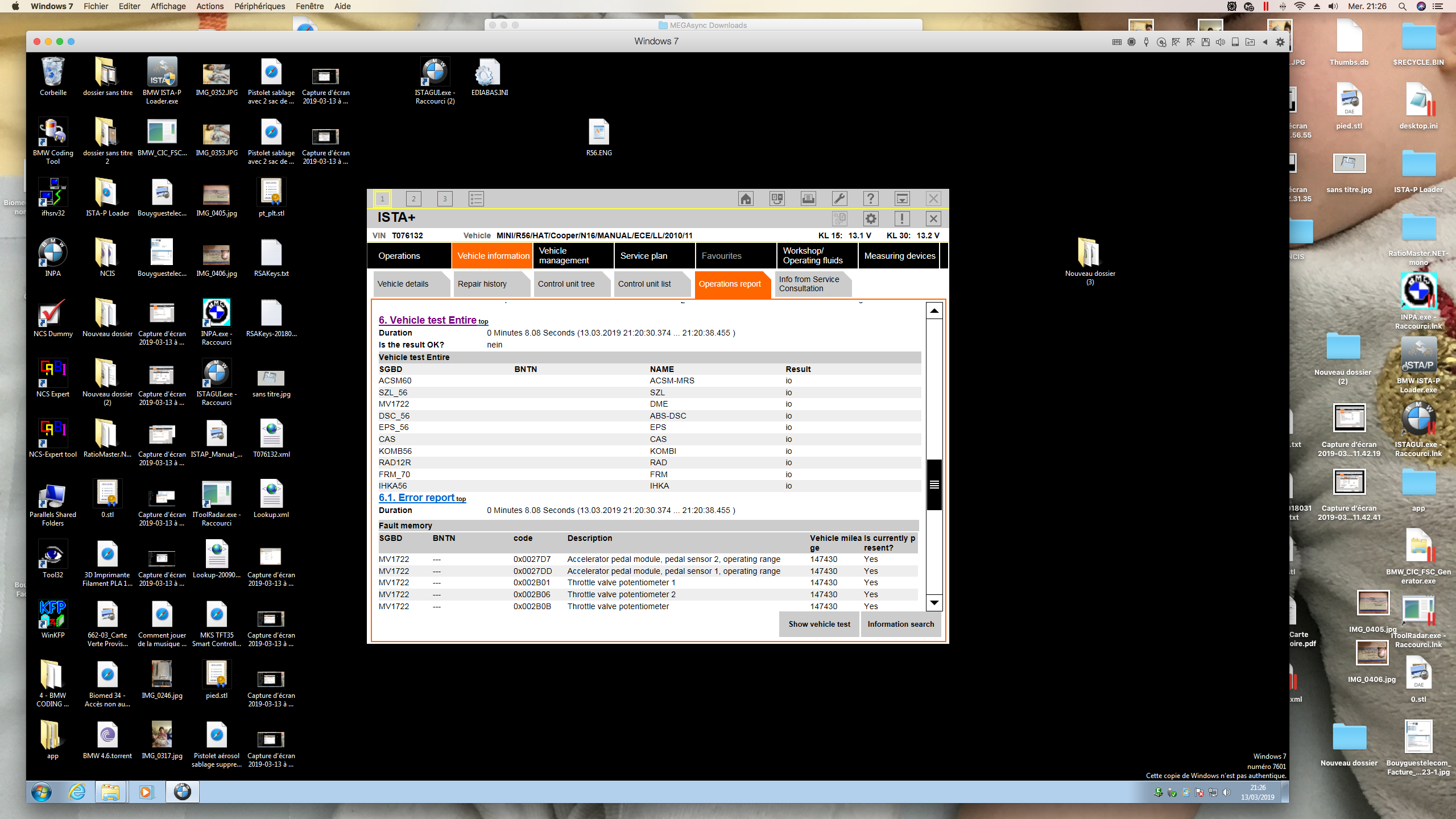The image size is (1456, 819).
Task: Click the language switch icon in toolbar
Action: pos(777,198)
